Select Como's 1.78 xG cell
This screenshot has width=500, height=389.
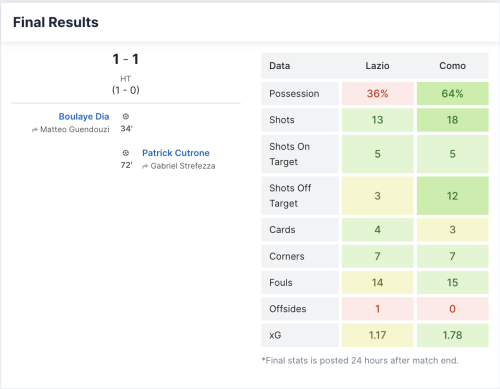pos(453,335)
